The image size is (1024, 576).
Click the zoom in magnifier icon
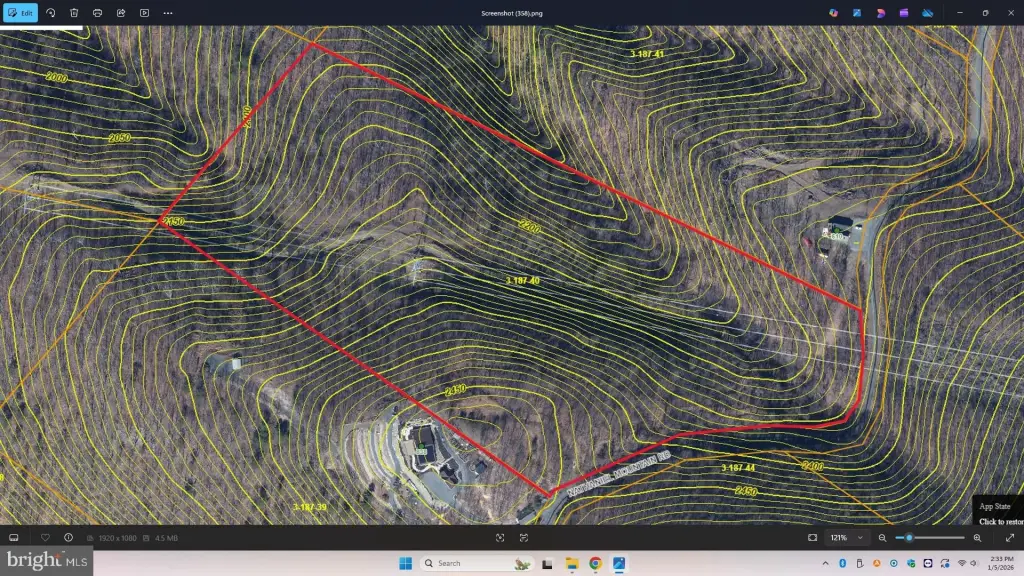[977, 537]
